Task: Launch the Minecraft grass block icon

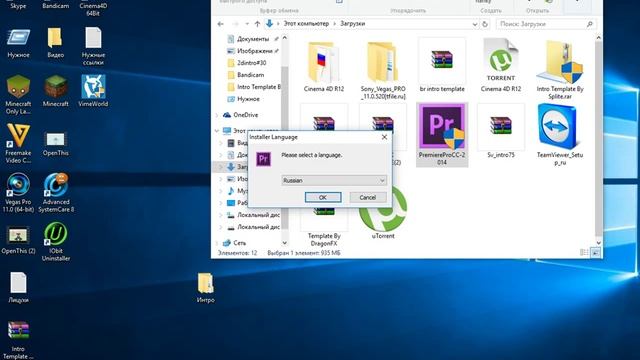Action: tap(56, 91)
